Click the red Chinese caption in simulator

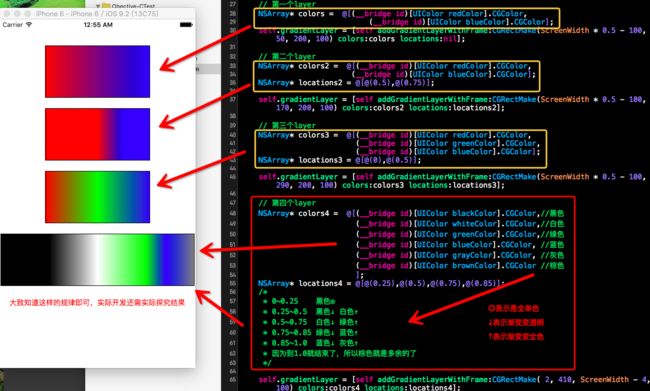pyautogui.click(x=97, y=303)
